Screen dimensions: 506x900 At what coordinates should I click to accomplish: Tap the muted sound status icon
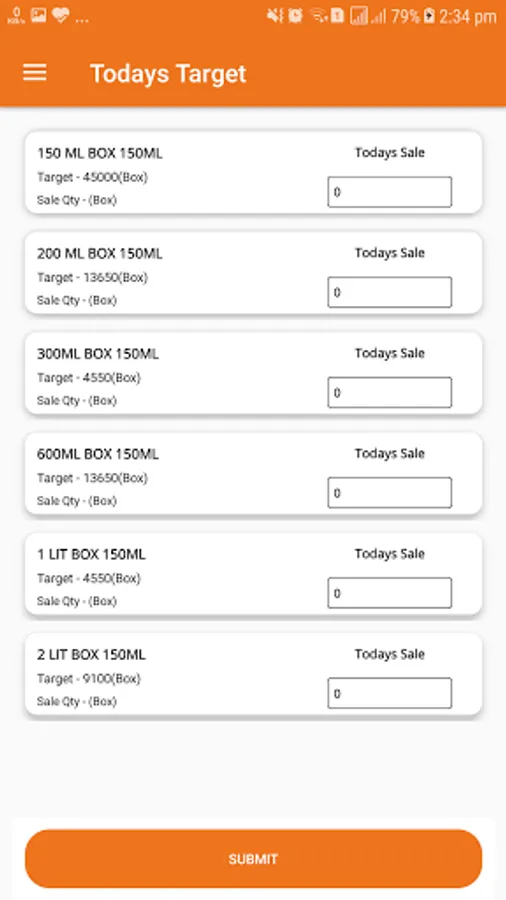(x=275, y=16)
